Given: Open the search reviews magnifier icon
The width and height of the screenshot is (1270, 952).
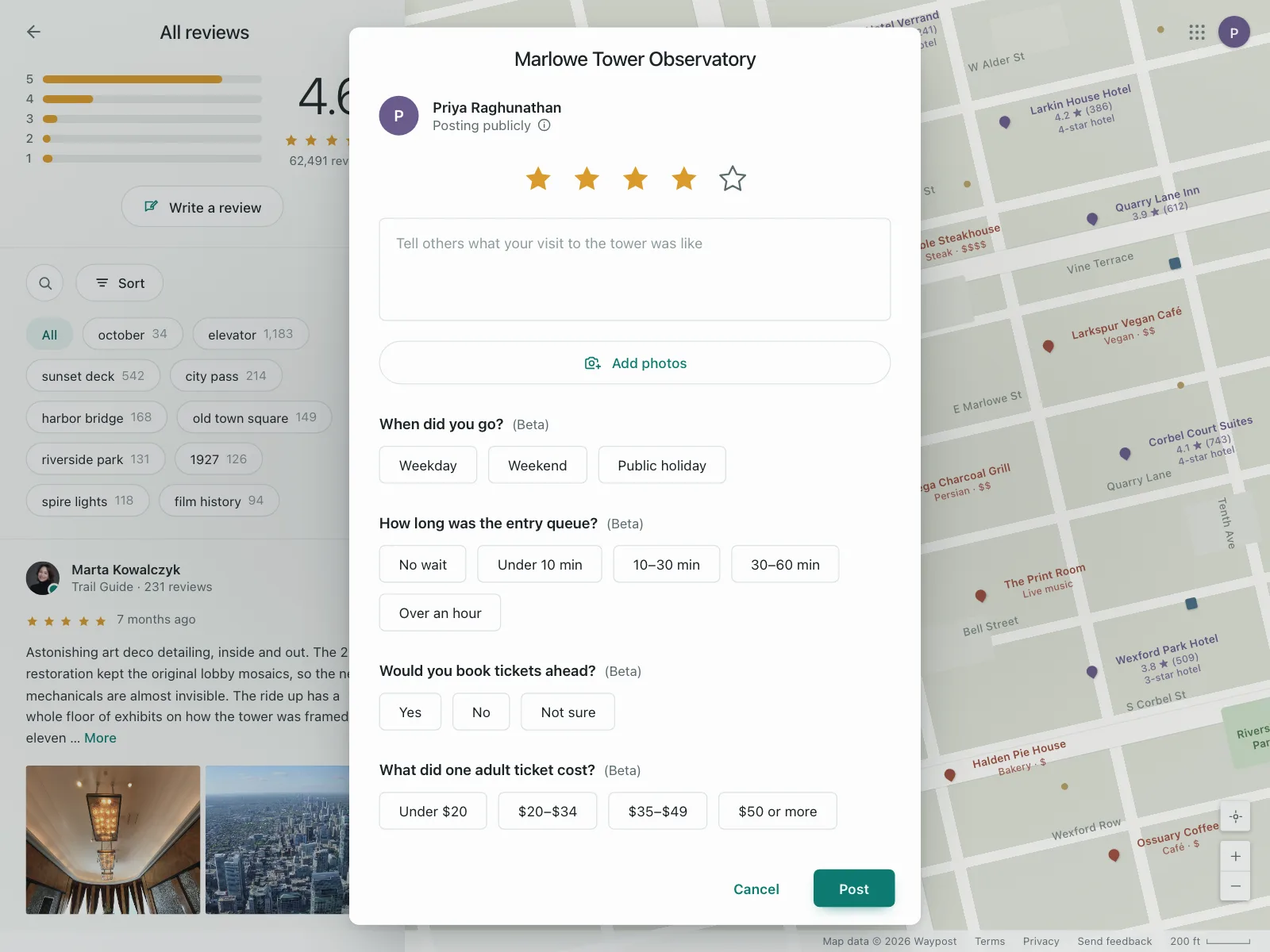Looking at the screenshot, I should (x=45, y=283).
